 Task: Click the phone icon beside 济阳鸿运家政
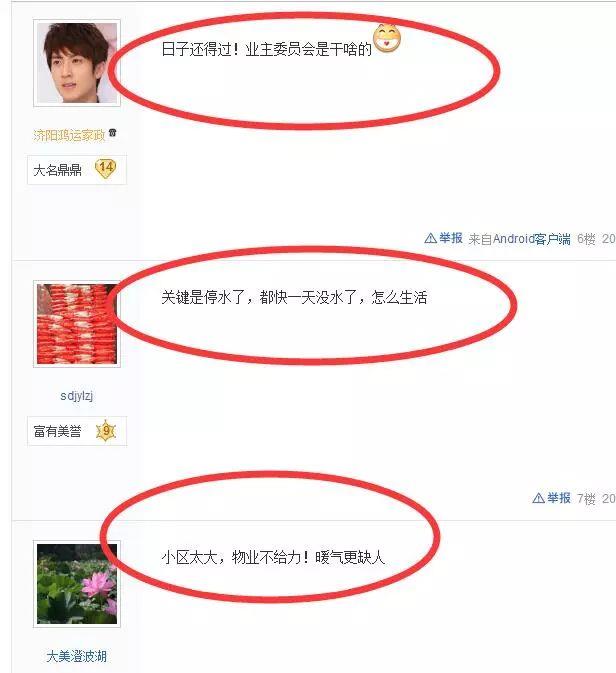(x=112, y=133)
